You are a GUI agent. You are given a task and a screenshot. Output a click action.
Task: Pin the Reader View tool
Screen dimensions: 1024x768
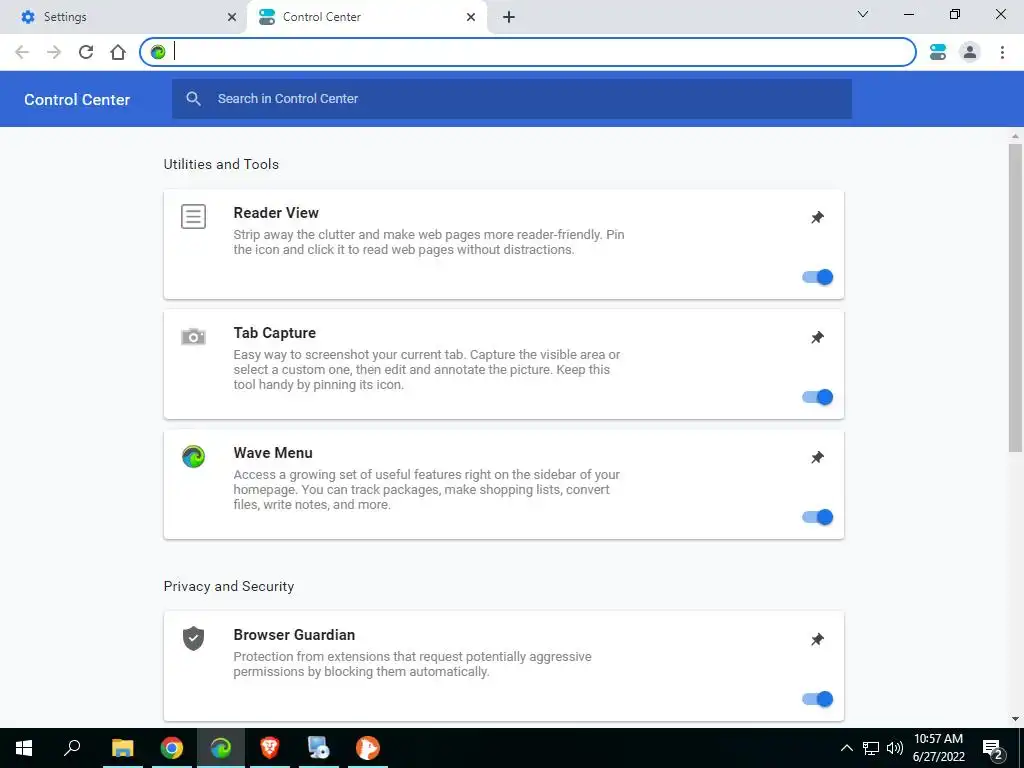tap(817, 217)
